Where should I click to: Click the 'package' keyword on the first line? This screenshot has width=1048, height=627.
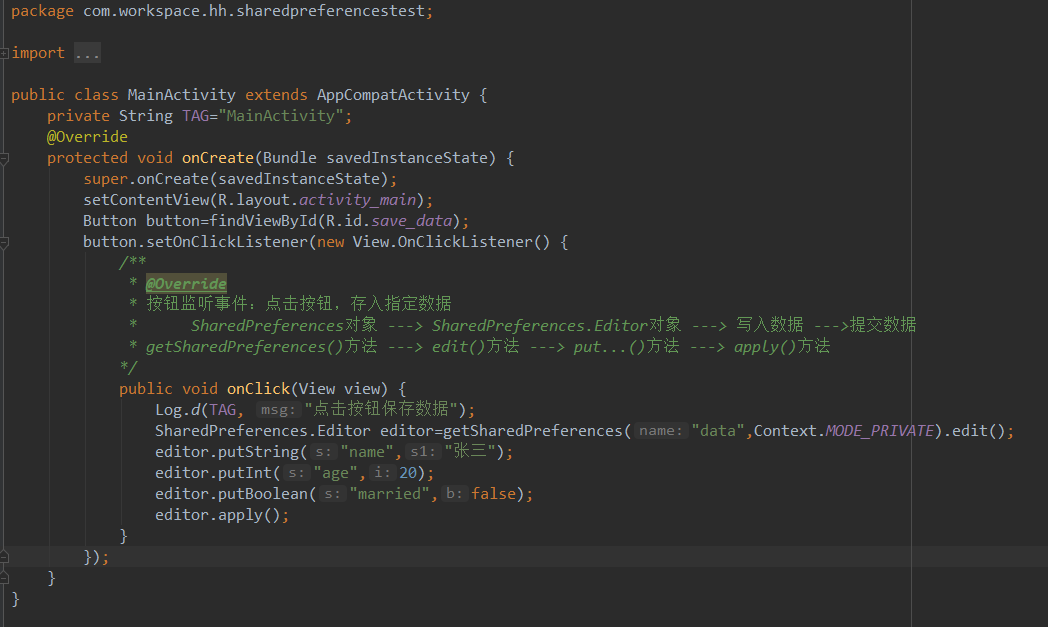point(43,11)
